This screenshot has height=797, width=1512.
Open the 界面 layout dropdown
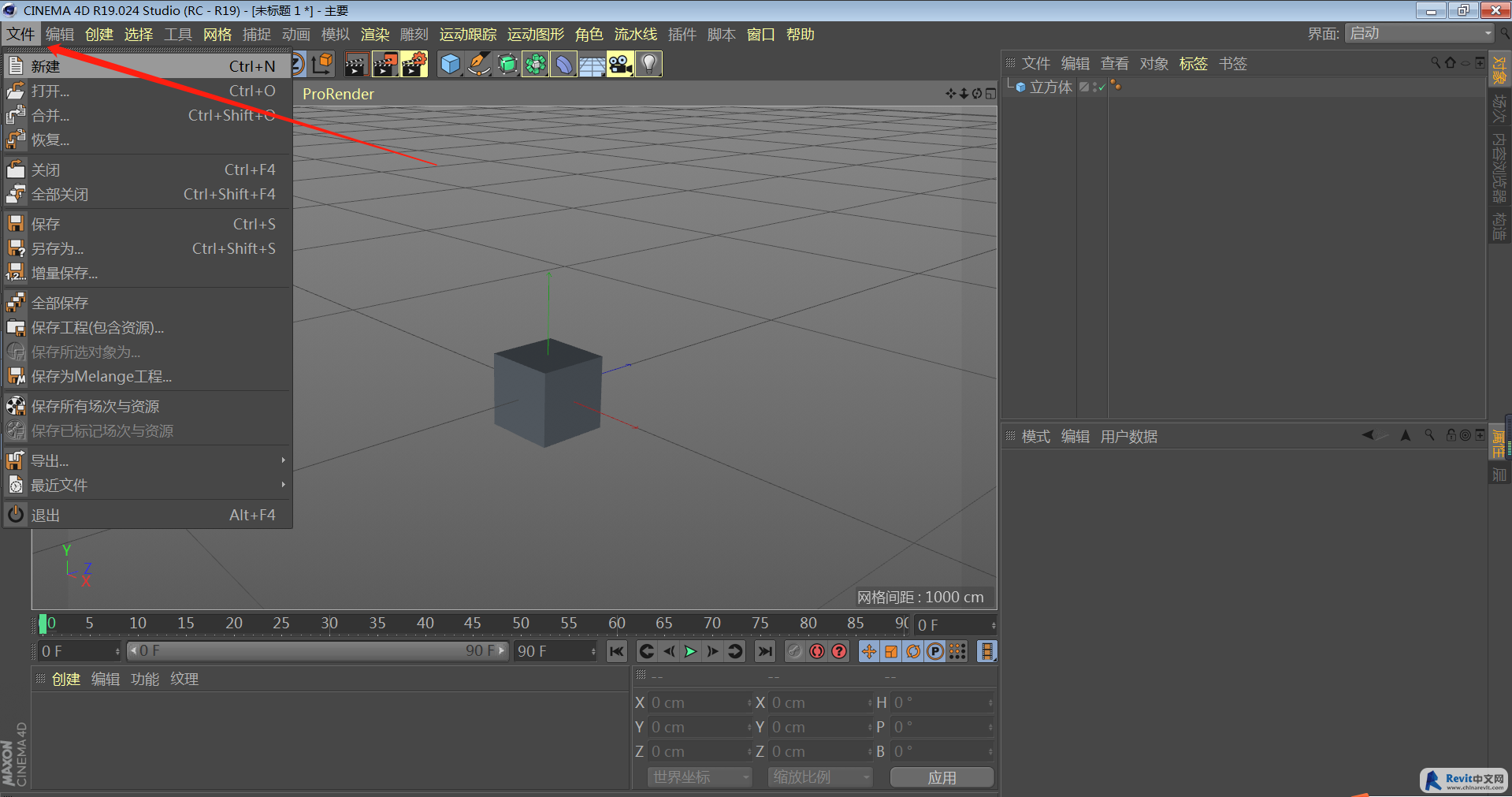pyautogui.click(x=1419, y=33)
